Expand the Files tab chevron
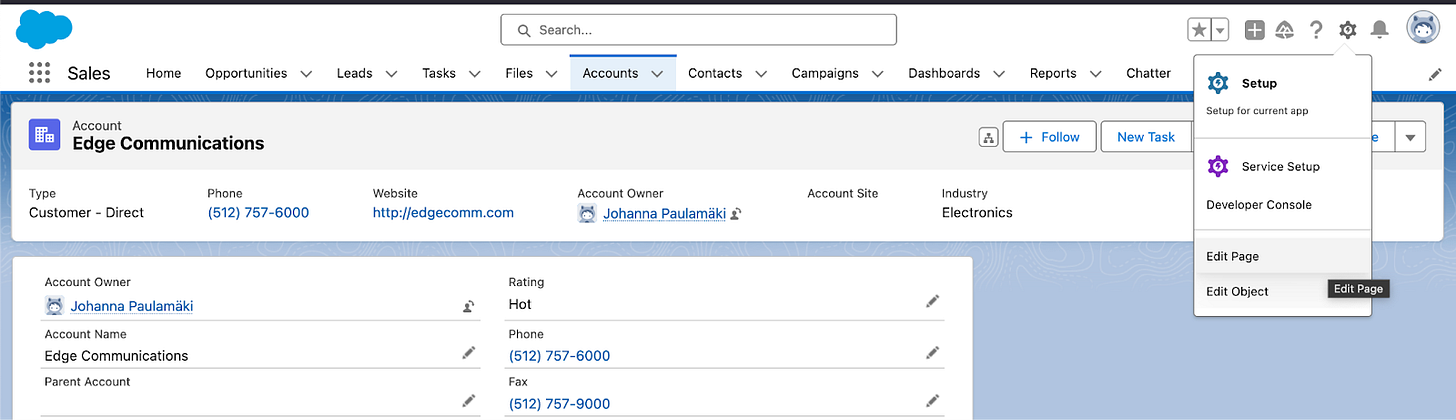Screen dimensions: 1456x420 (551, 74)
